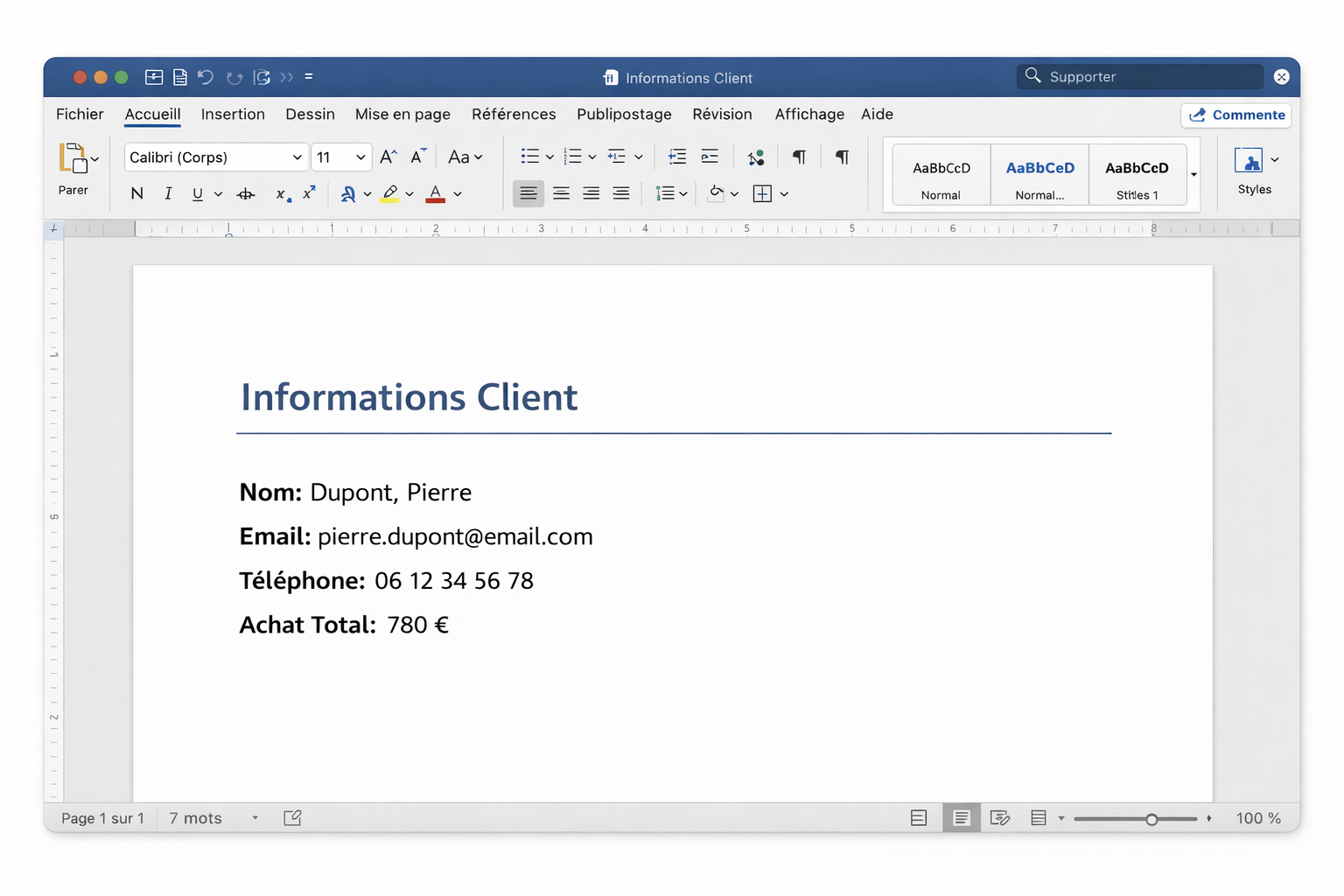Click the show paragraph marks icon
The width and height of the screenshot is (1344, 896).
pos(799,157)
